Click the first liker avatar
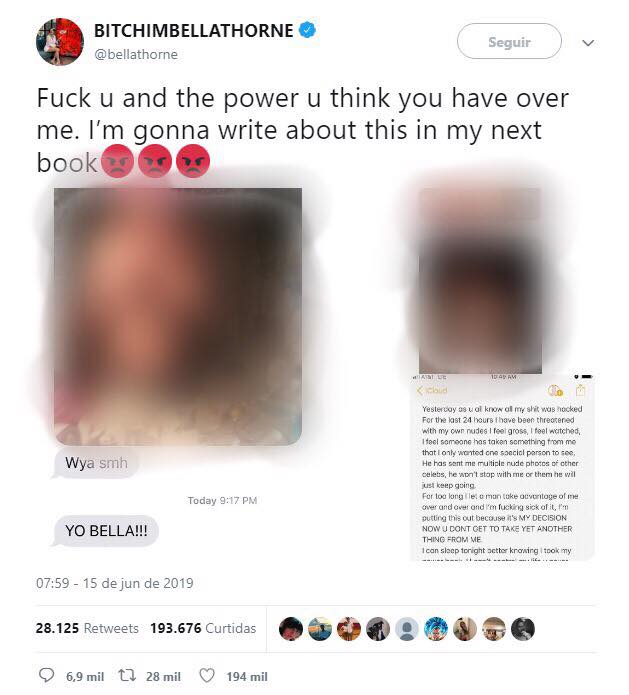Screen dimensions: 629x695 click(291, 629)
